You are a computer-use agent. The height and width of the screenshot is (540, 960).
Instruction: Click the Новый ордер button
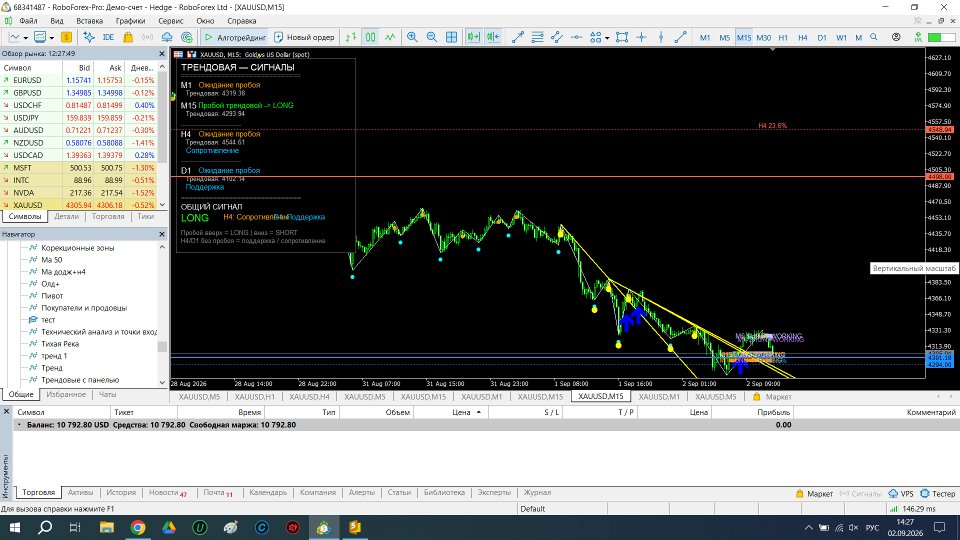tap(304, 37)
